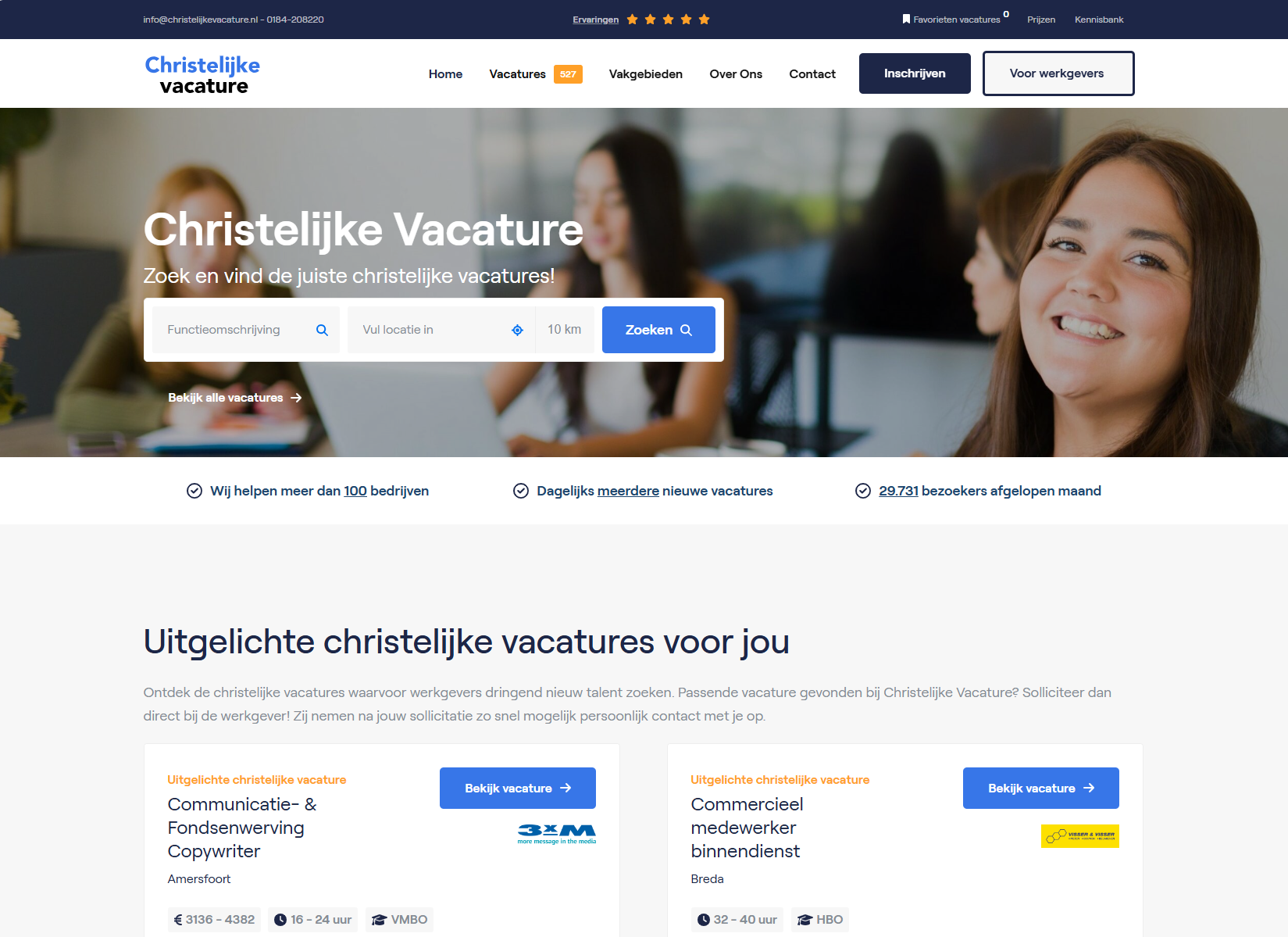The width and height of the screenshot is (1288, 937).
Task: Open the Contact menu item
Action: (x=812, y=74)
